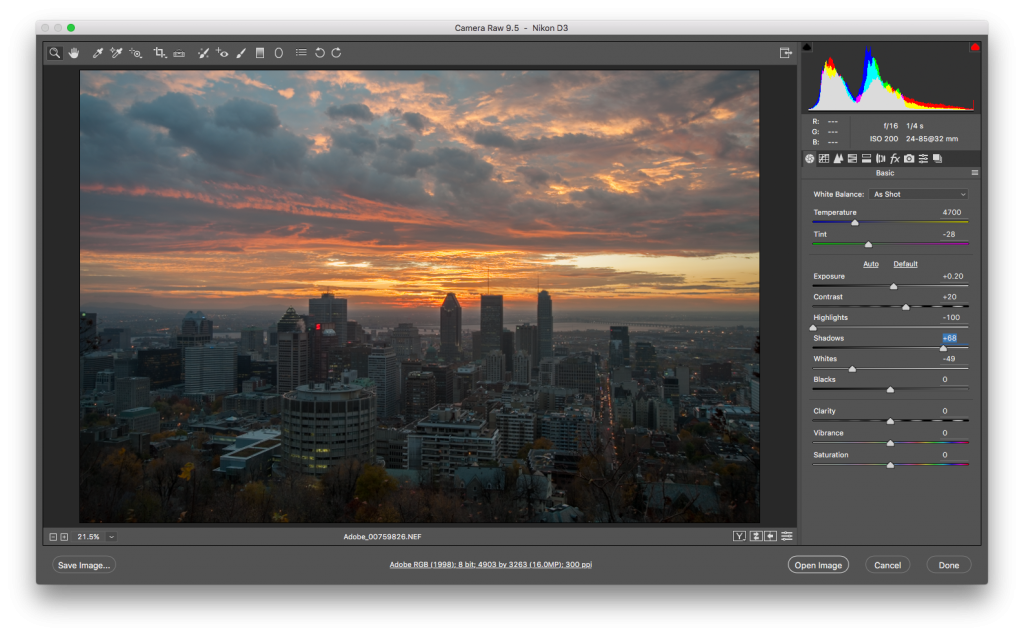Image resolution: width=1024 pixels, height=636 pixels.
Task: Toggle the highlight clipping warning on the histogram
Action: click(974, 45)
